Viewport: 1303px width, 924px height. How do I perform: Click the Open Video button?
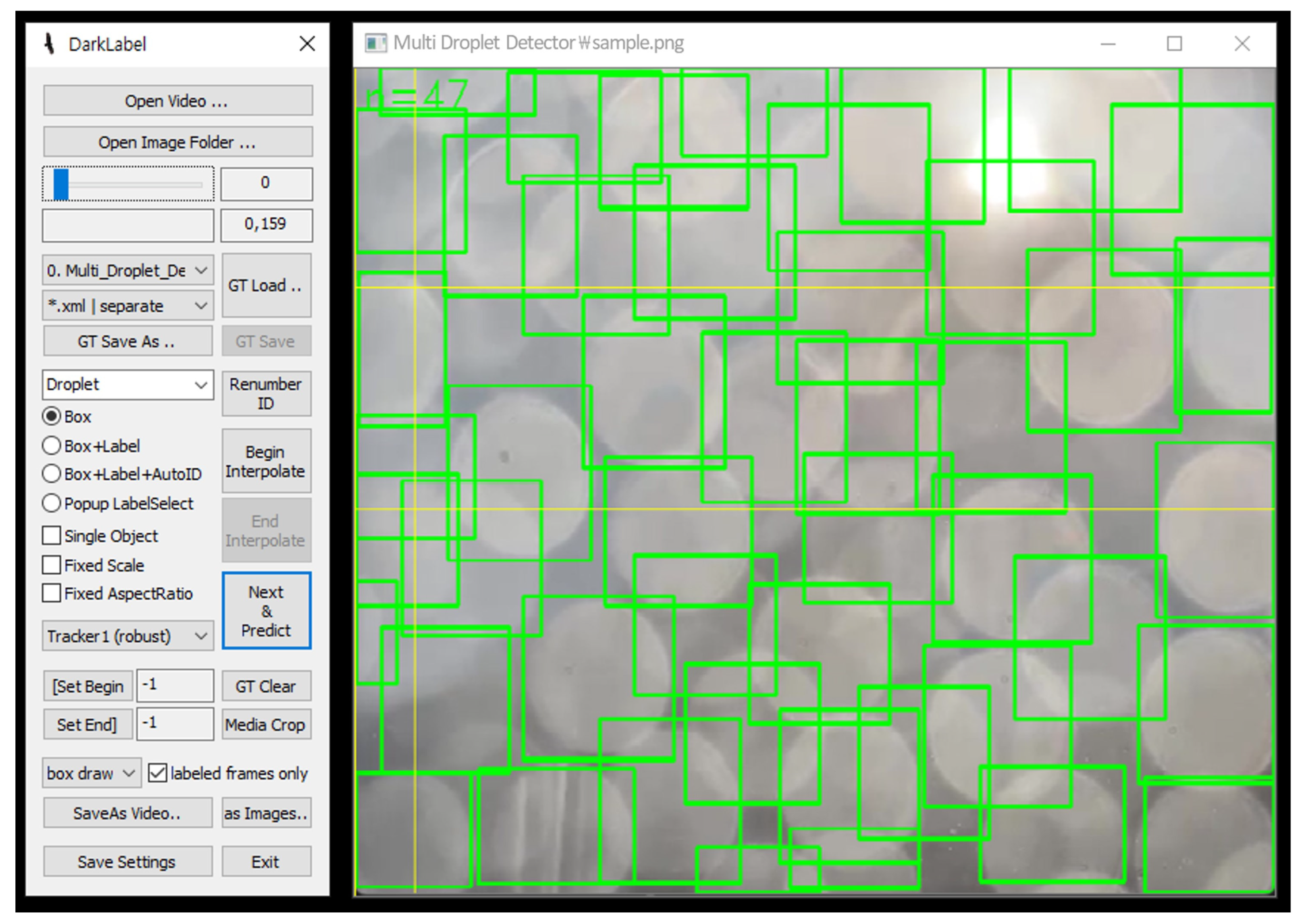177,101
